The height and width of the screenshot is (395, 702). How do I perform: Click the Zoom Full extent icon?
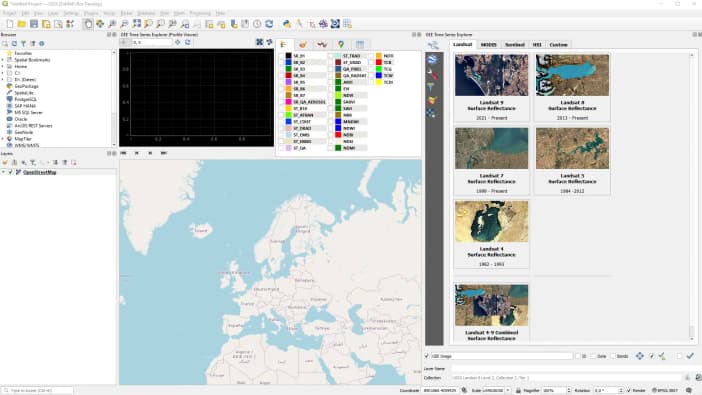[x=136, y=24]
